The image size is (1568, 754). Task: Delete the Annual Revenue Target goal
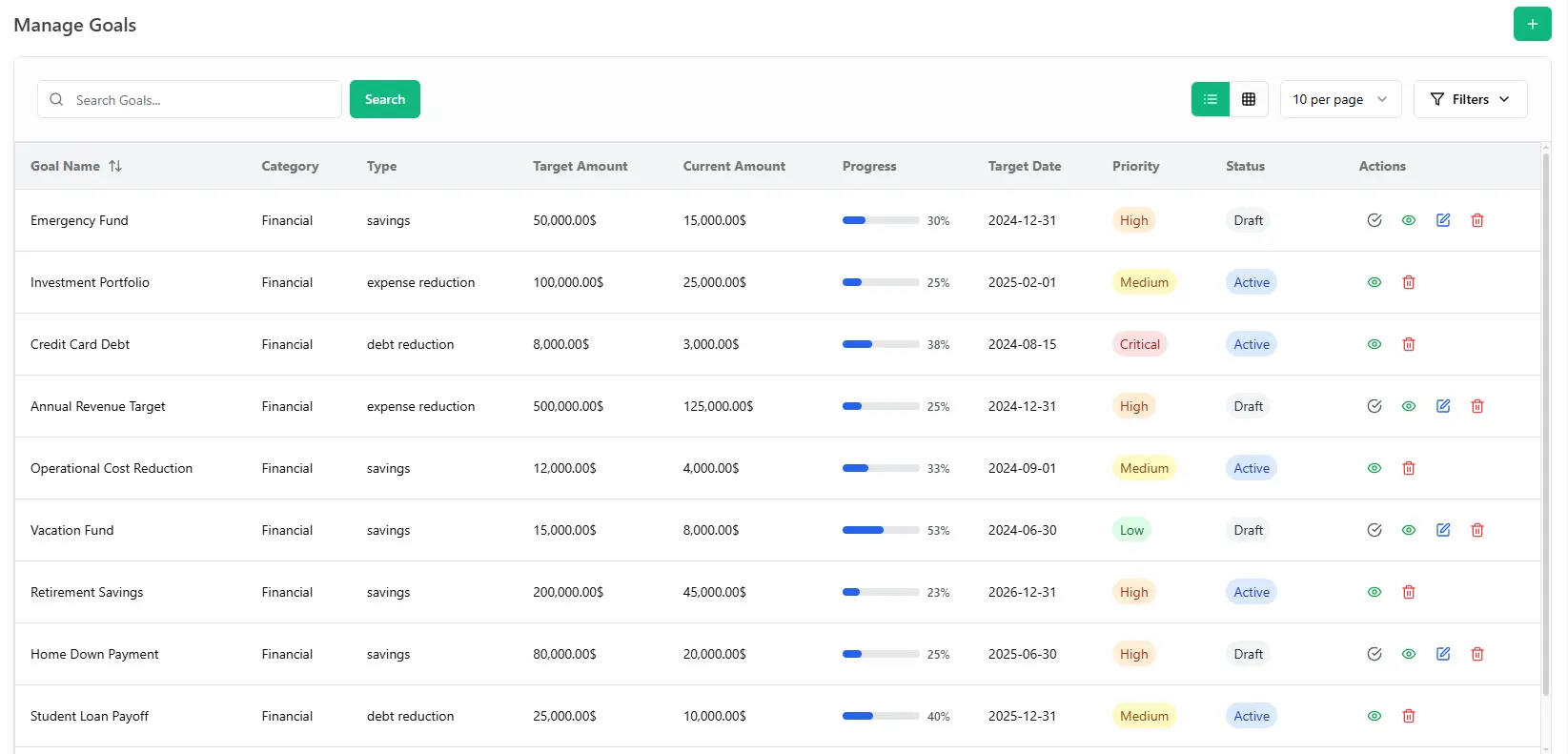[x=1477, y=406]
